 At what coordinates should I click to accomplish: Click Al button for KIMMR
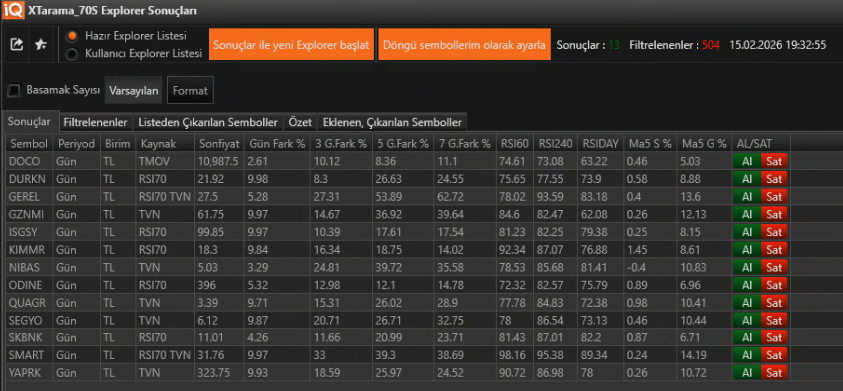click(x=747, y=250)
